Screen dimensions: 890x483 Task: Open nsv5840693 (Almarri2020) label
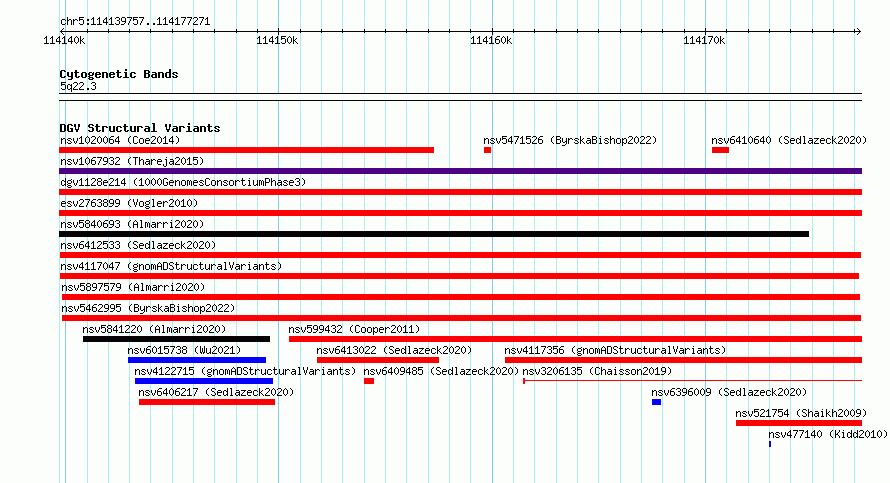(132, 224)
